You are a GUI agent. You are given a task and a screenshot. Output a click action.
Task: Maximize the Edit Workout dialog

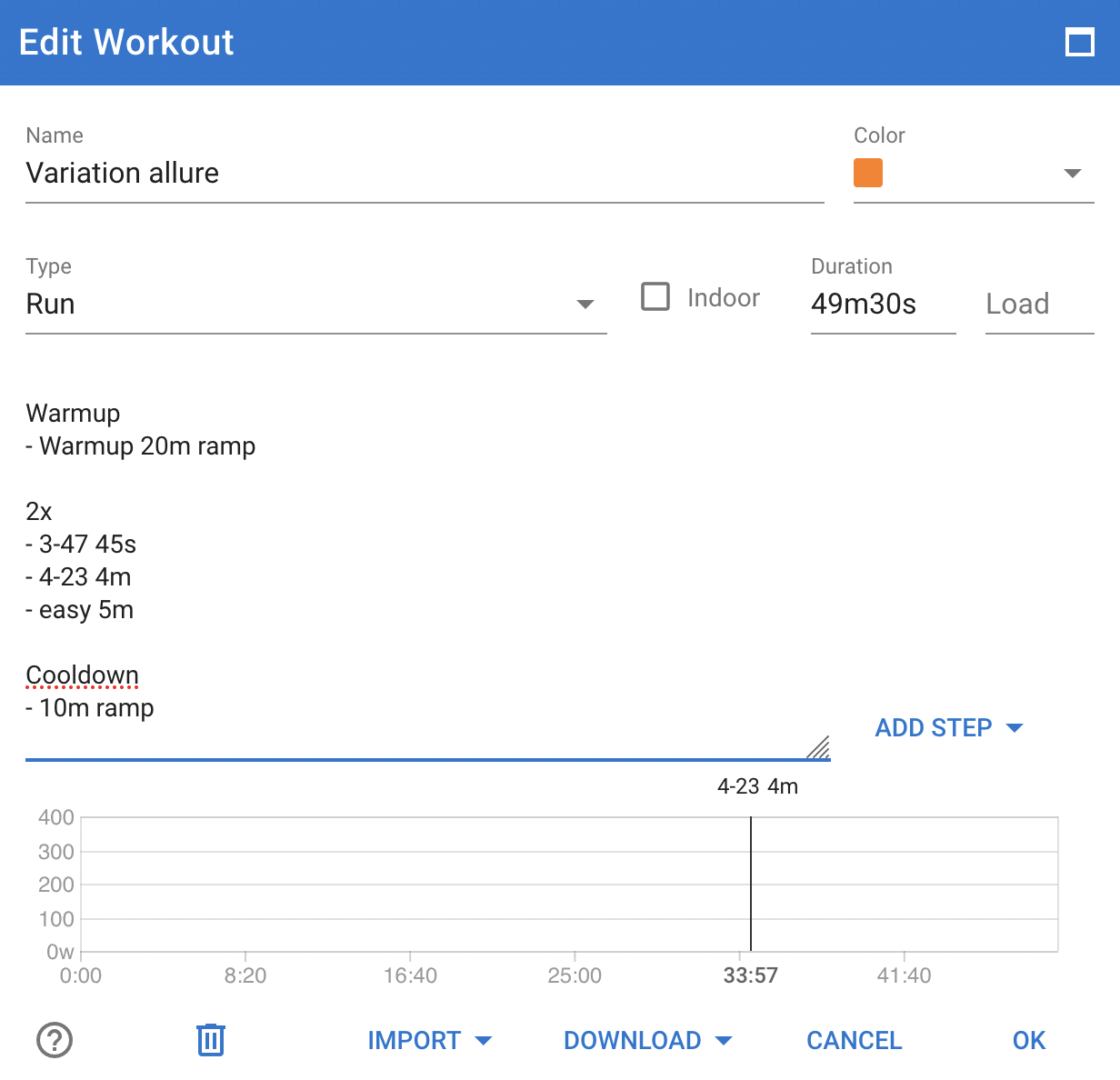pyautogui.click(x=1079, y=43)
